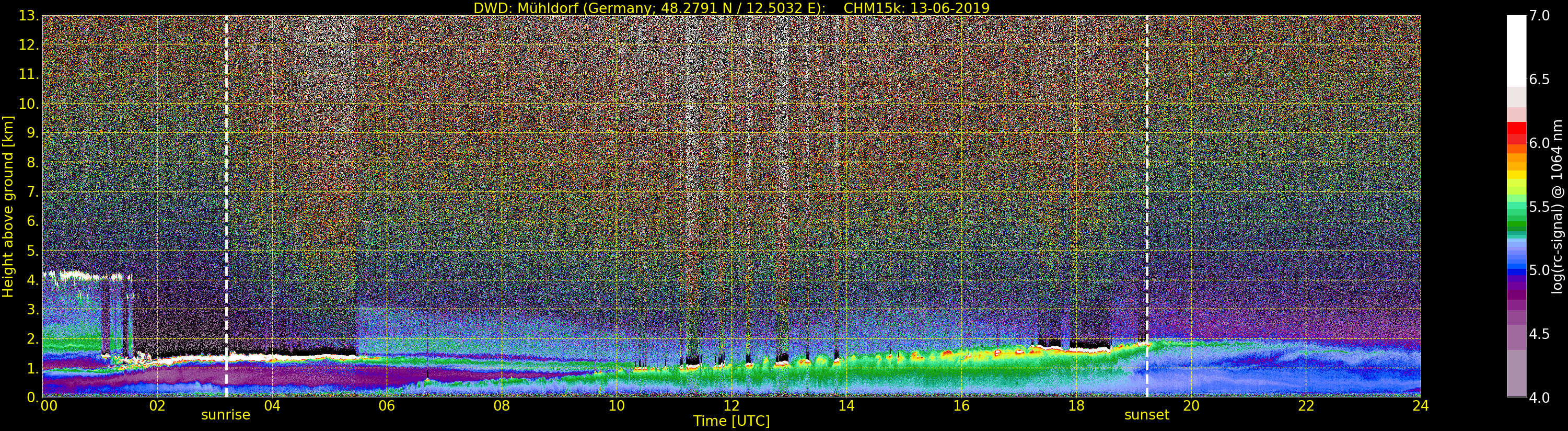
Task: Click the time axis tick '02'
Action: click(x=157, y=405)
